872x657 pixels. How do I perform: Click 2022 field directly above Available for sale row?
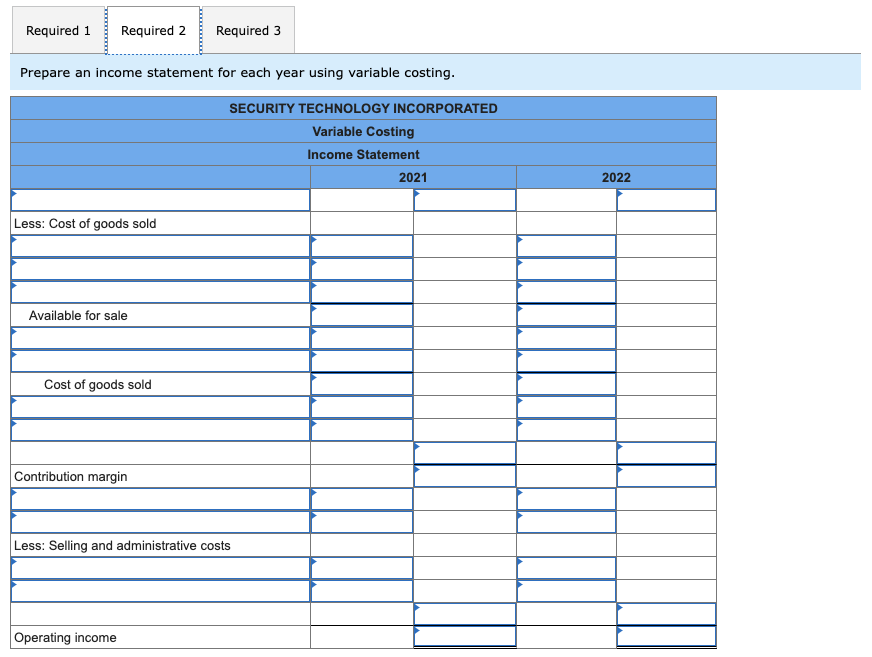(566, 292)
